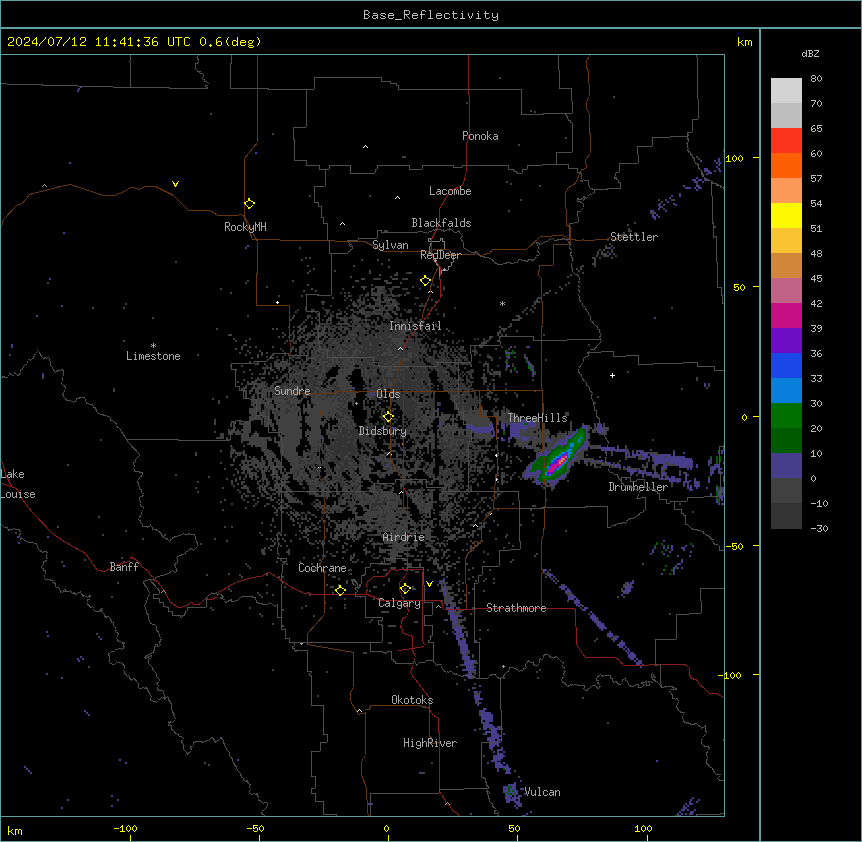Click the yellow diamond marker below Cochrane
This screenshot has height=842, width=862.
point(340,591)
